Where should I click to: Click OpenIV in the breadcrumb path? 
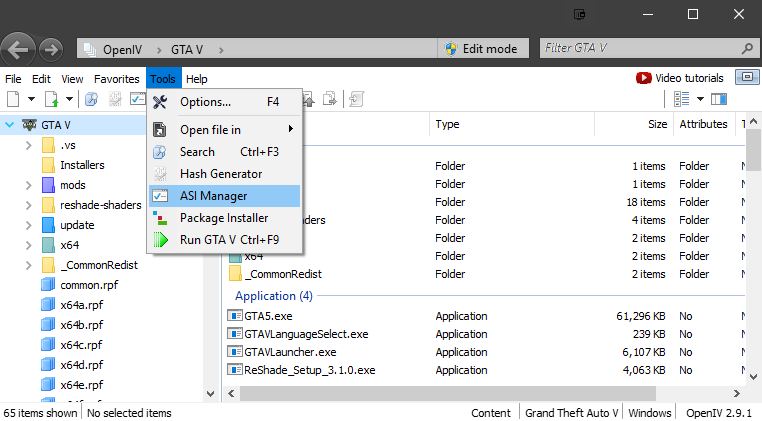[121, 50]
